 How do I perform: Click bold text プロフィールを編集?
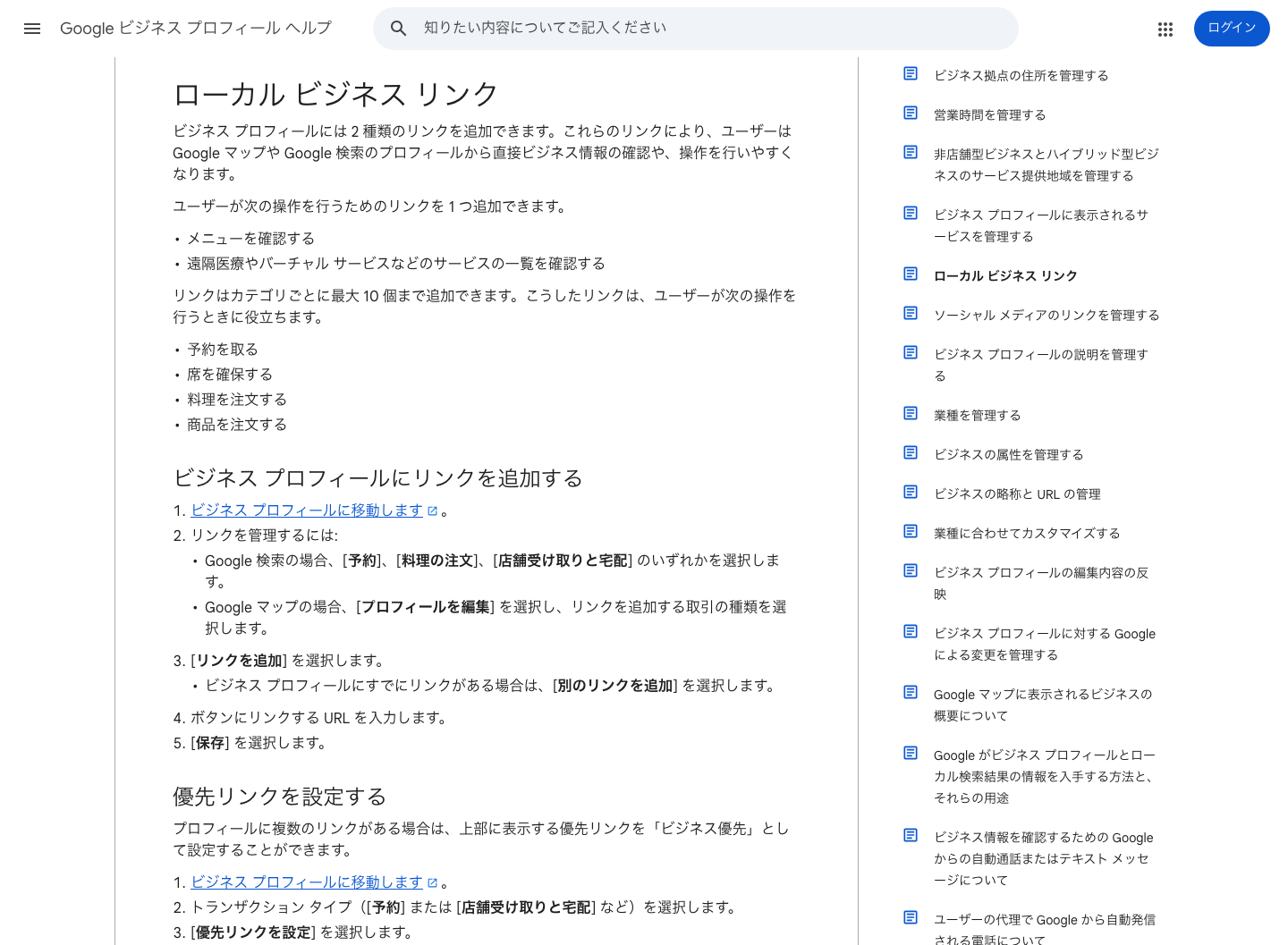point(427,607)
